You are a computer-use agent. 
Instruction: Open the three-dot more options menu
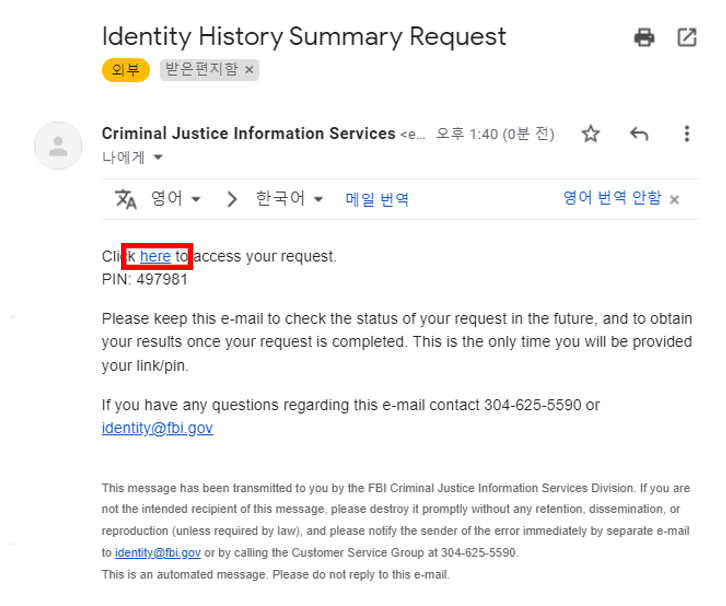point(686,134)
